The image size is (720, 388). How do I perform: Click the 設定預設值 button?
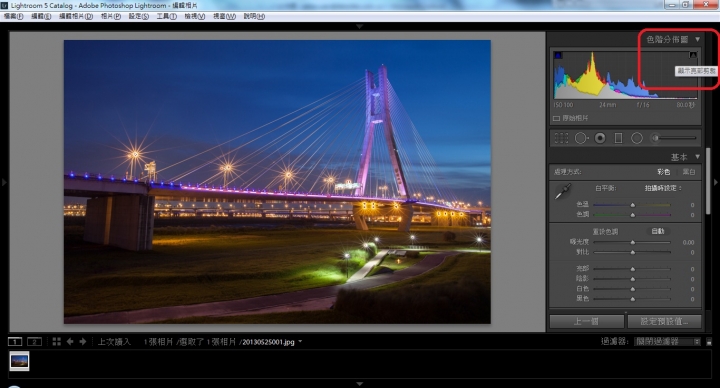pos(664,321)
